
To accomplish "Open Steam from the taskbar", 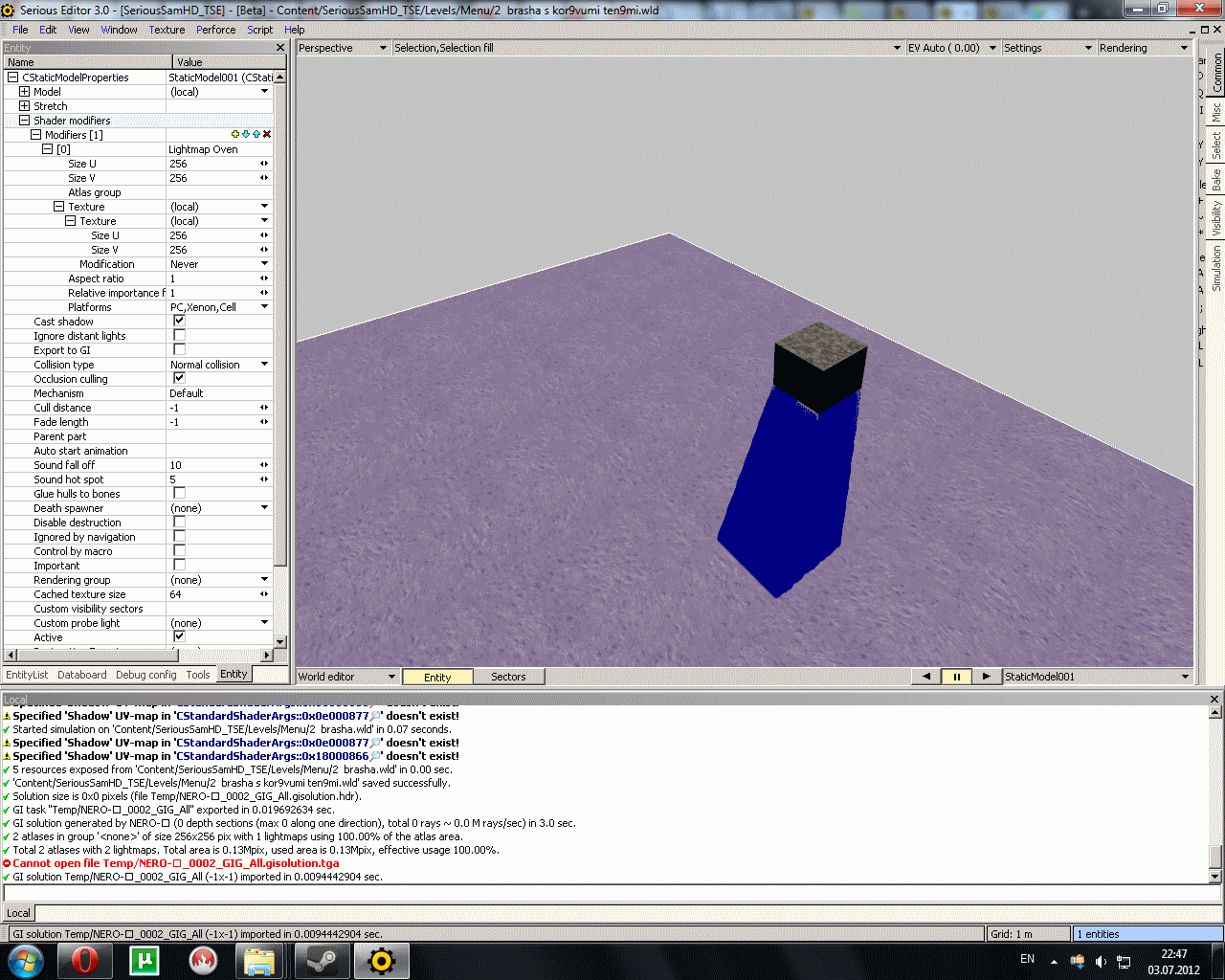I will point(322,960).
